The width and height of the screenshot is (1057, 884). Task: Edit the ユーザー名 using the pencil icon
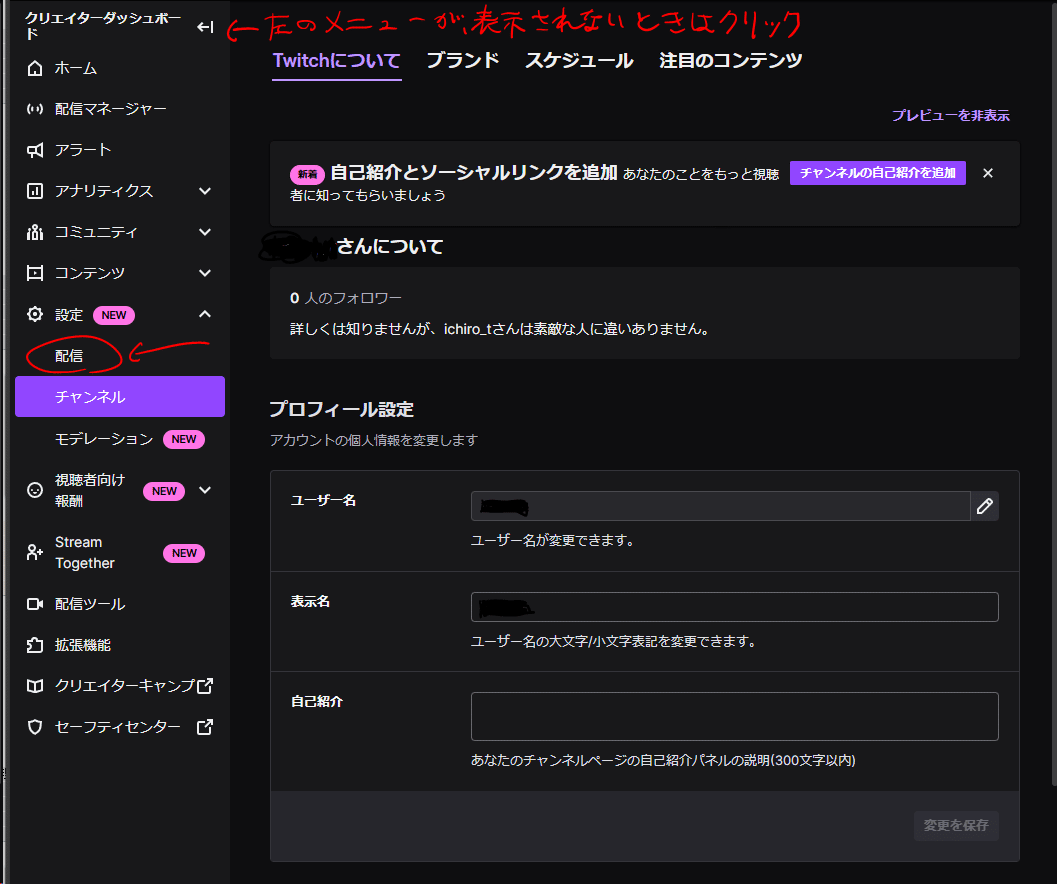click(x=985, y=506)
